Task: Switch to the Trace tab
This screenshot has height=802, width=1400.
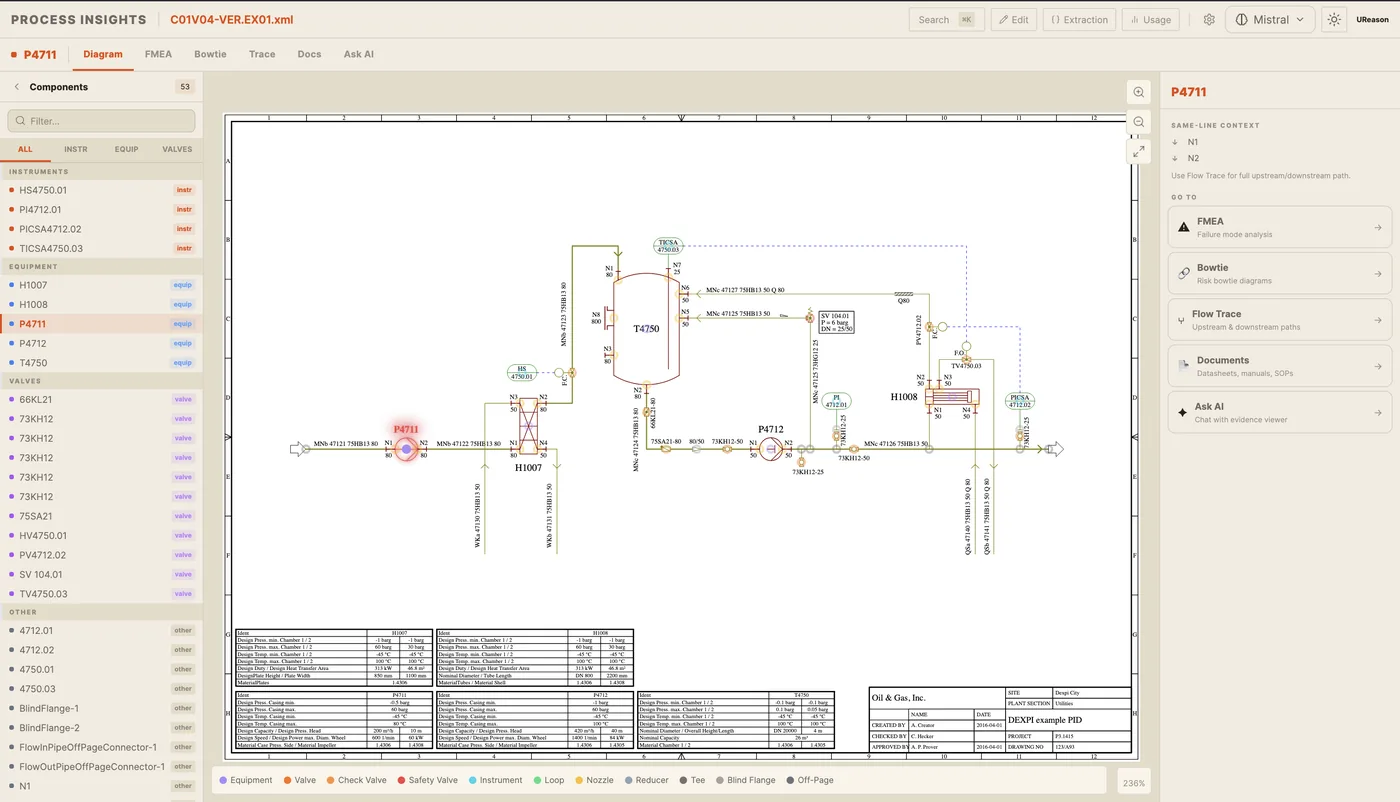Action: [x=262, y=54]
